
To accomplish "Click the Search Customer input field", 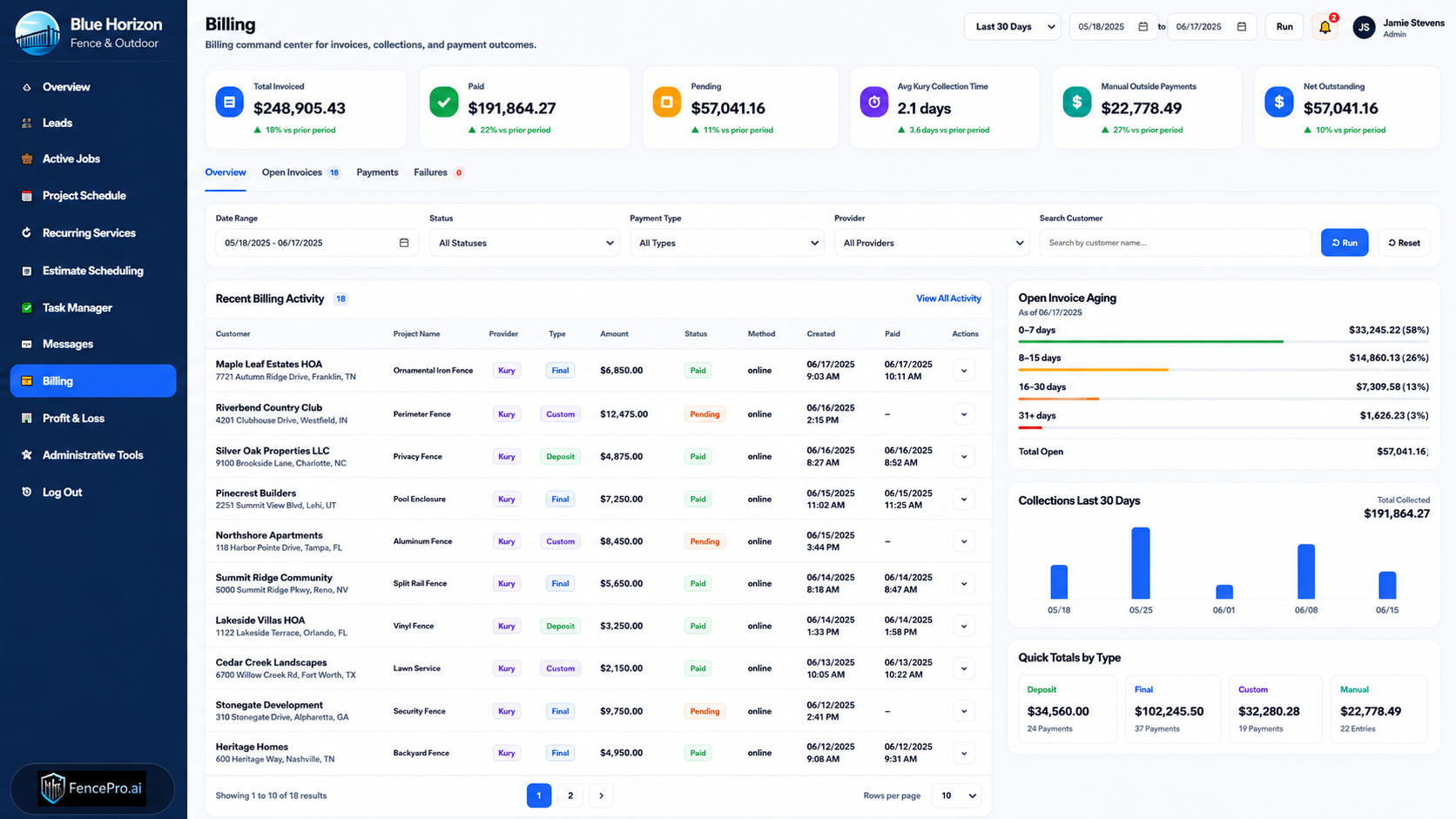I will point(1175,243).
